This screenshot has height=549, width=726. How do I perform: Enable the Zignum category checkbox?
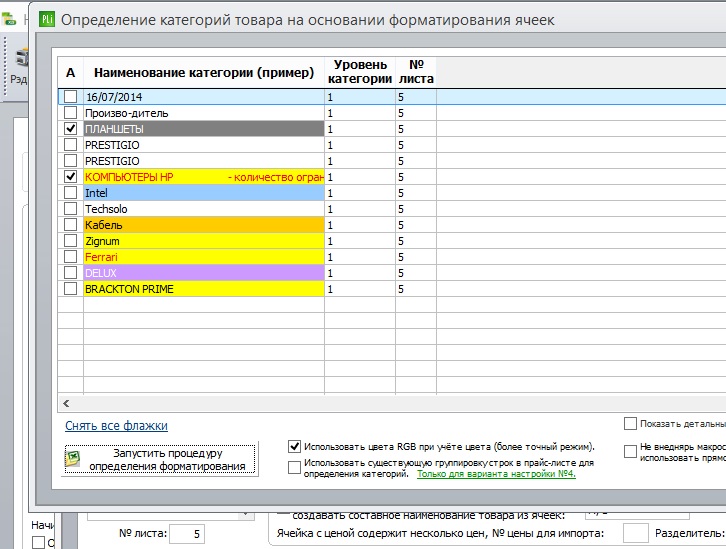pyautogui.click(x=70, y=241)
